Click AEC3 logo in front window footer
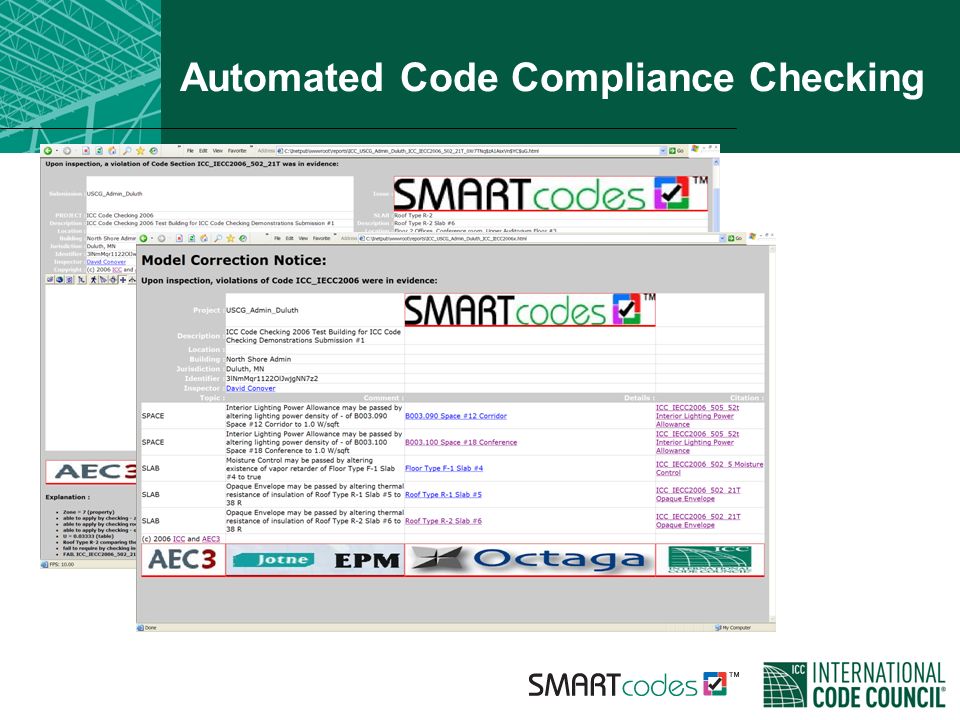This screenshot has height=720, width=960. 182,560
